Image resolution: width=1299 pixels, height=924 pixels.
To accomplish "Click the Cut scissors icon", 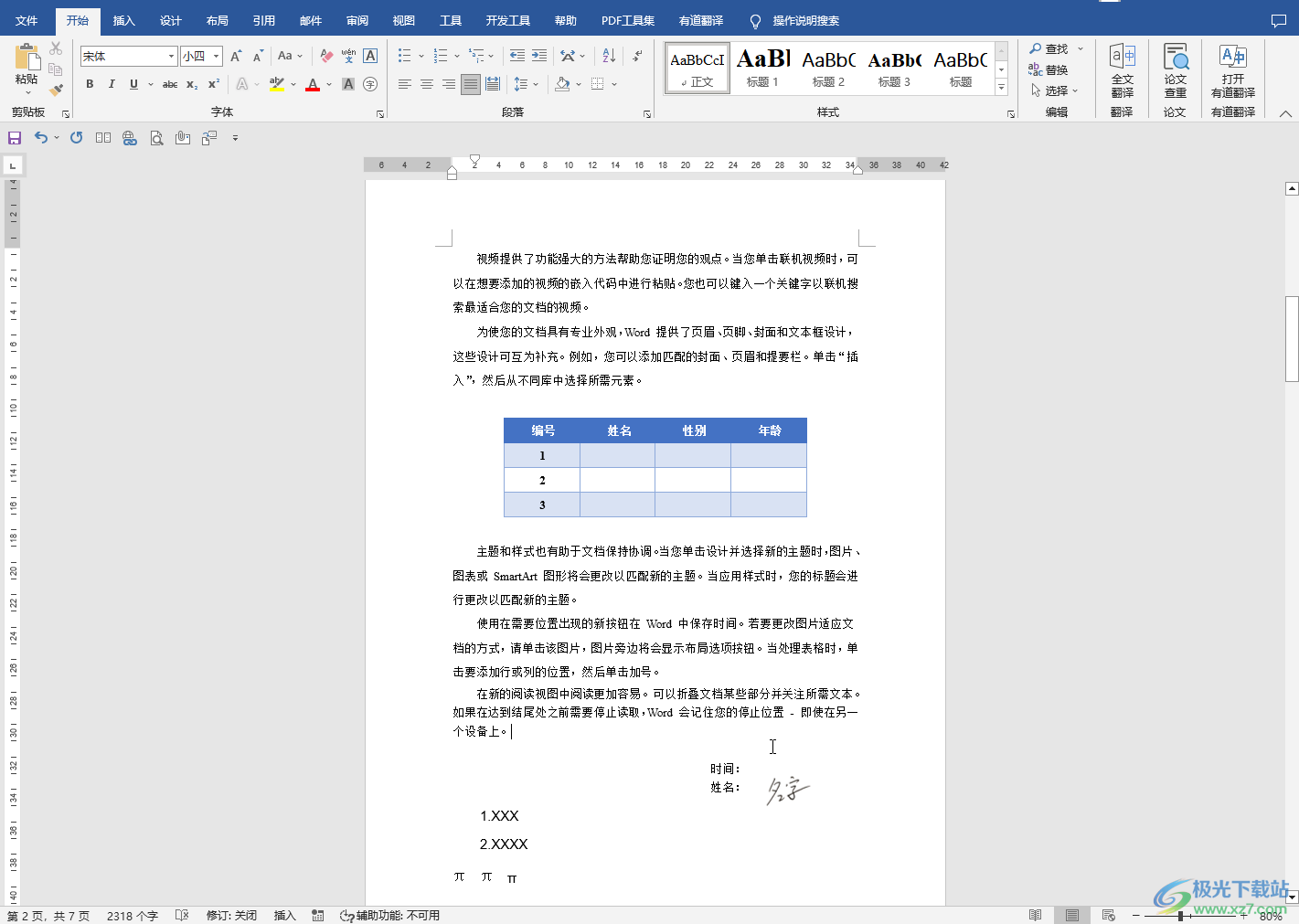I will [x=56, y=48].
